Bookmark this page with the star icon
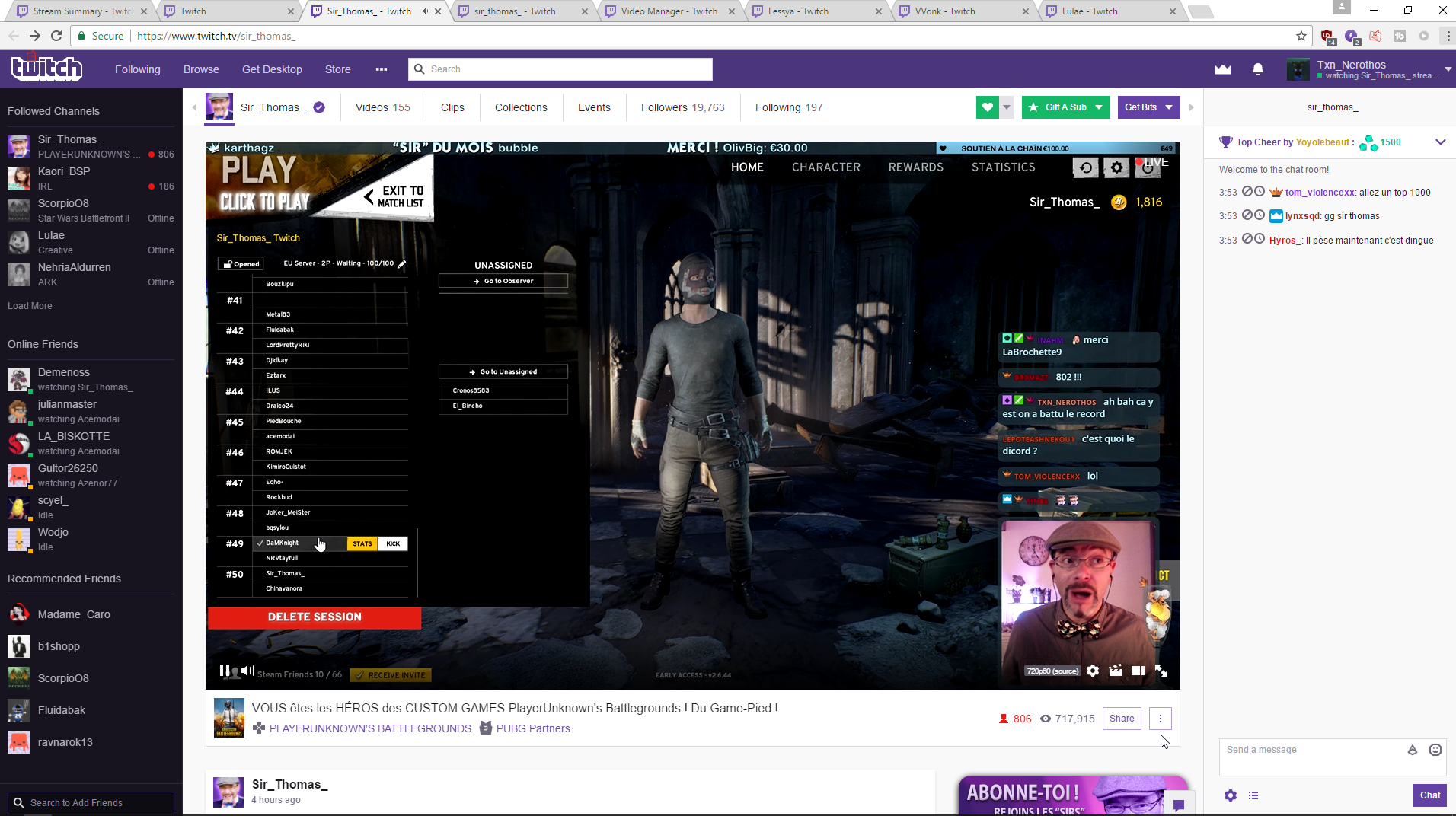This screenshot has width=1456, height=816. (1301, 36)
